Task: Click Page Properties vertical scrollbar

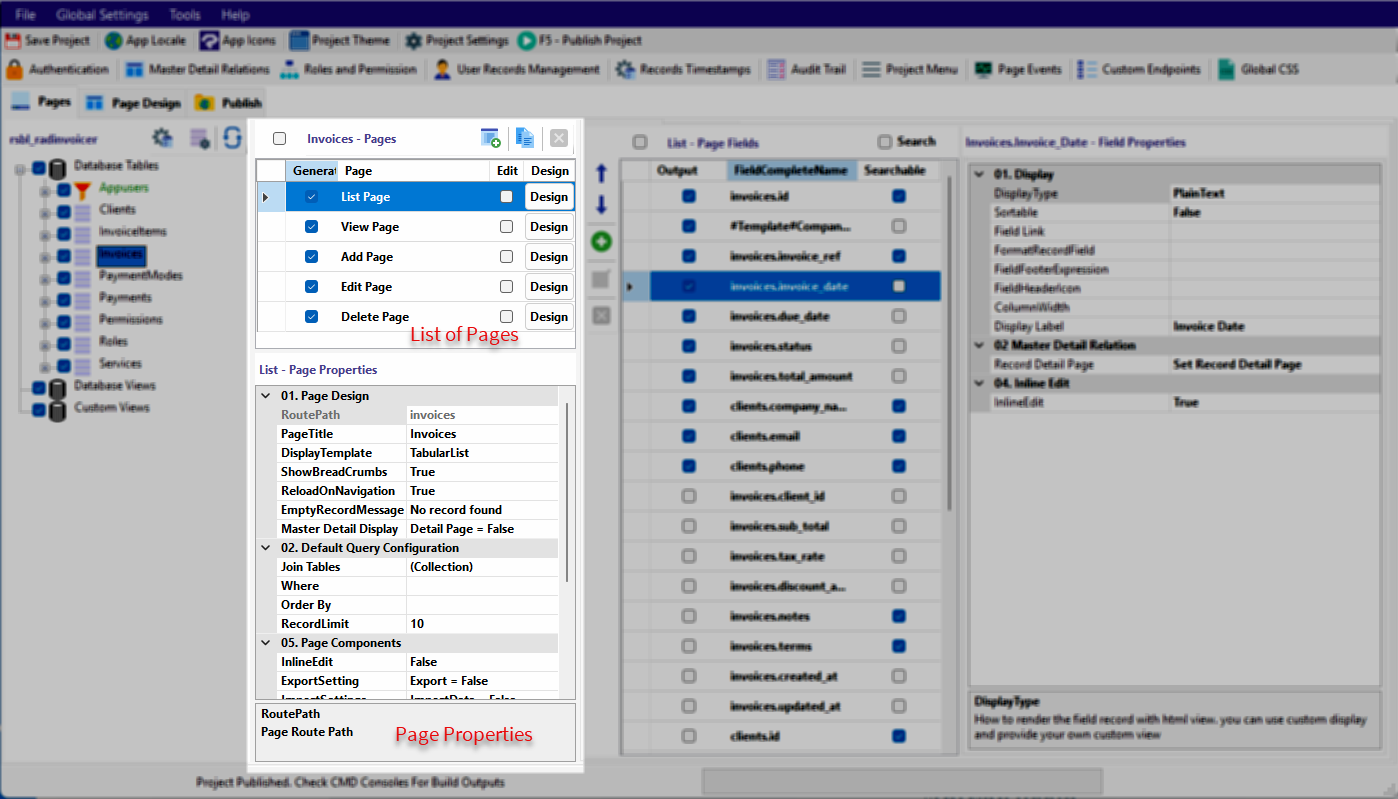Action: 567,492
